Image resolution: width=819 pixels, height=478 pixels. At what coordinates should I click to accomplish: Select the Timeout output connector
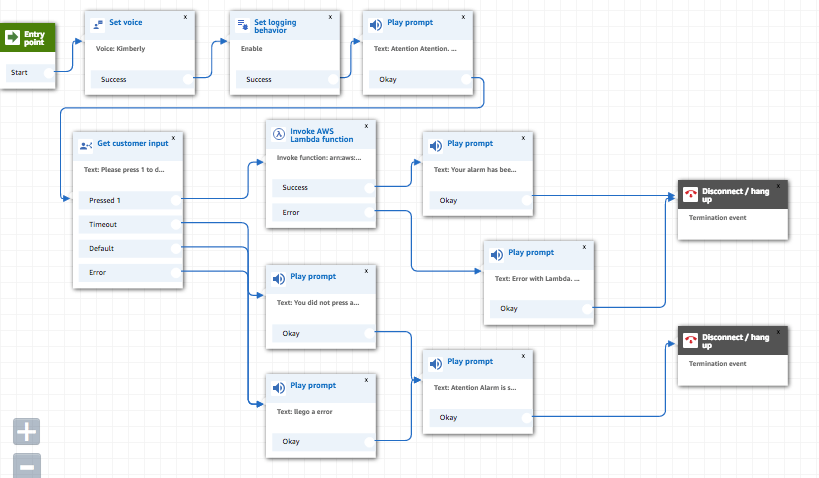tap(176, 224)
